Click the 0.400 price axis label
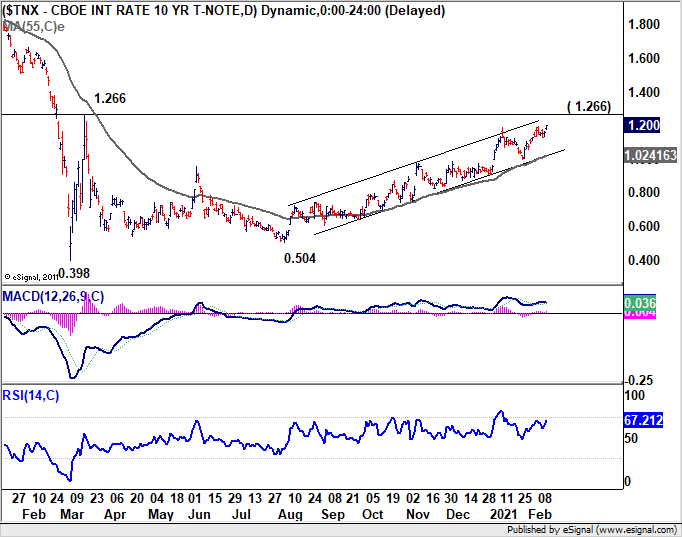The image size is (682, 537). [x=644, y=260]
